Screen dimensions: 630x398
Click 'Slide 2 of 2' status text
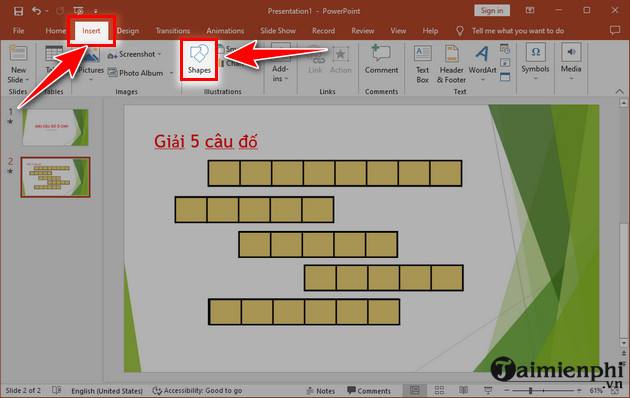click(x=23, y=390)
